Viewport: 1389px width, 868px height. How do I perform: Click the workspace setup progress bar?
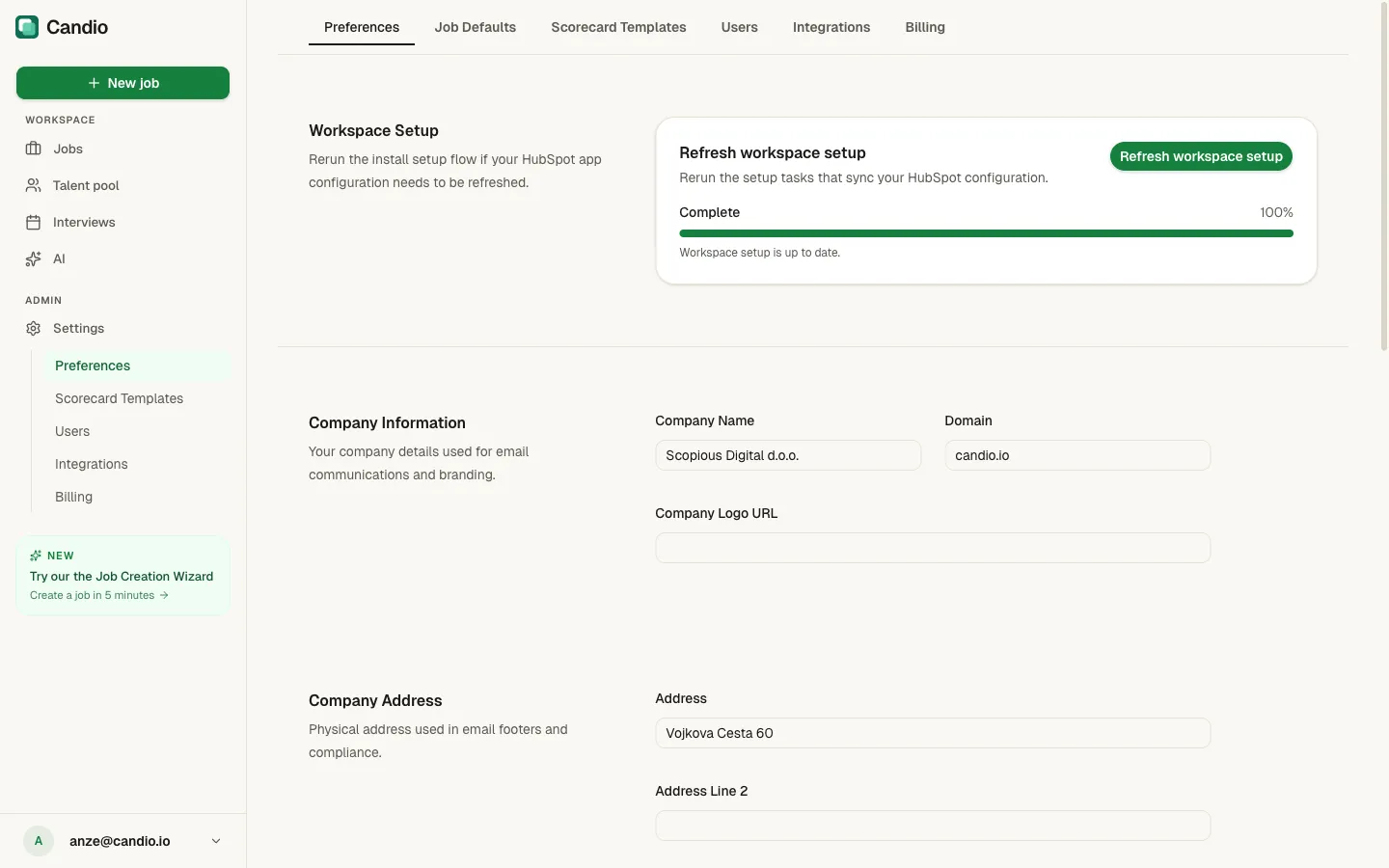point(986,233)
